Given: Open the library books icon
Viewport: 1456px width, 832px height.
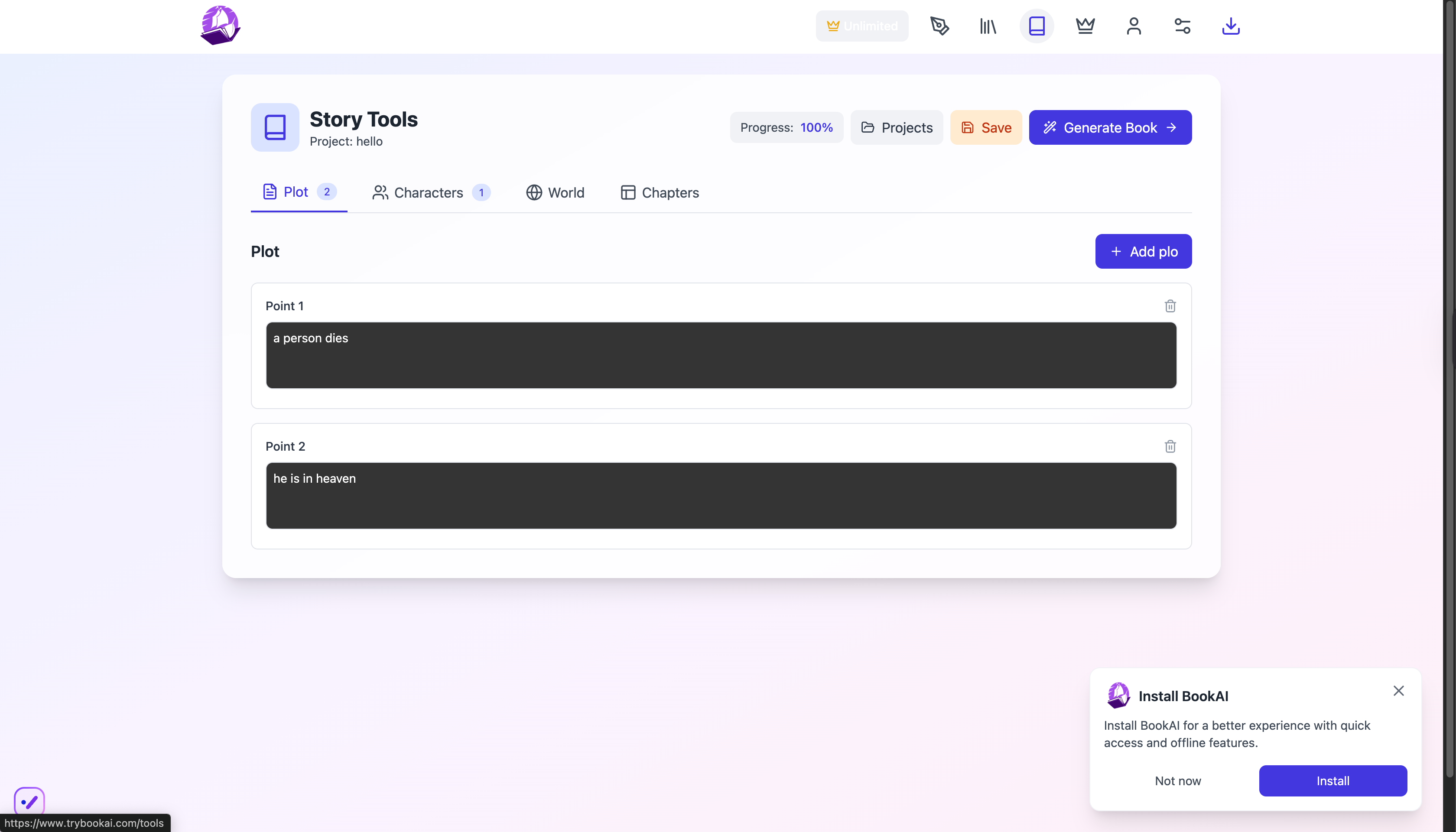Looking at the screenshot, I should [988, 26].
